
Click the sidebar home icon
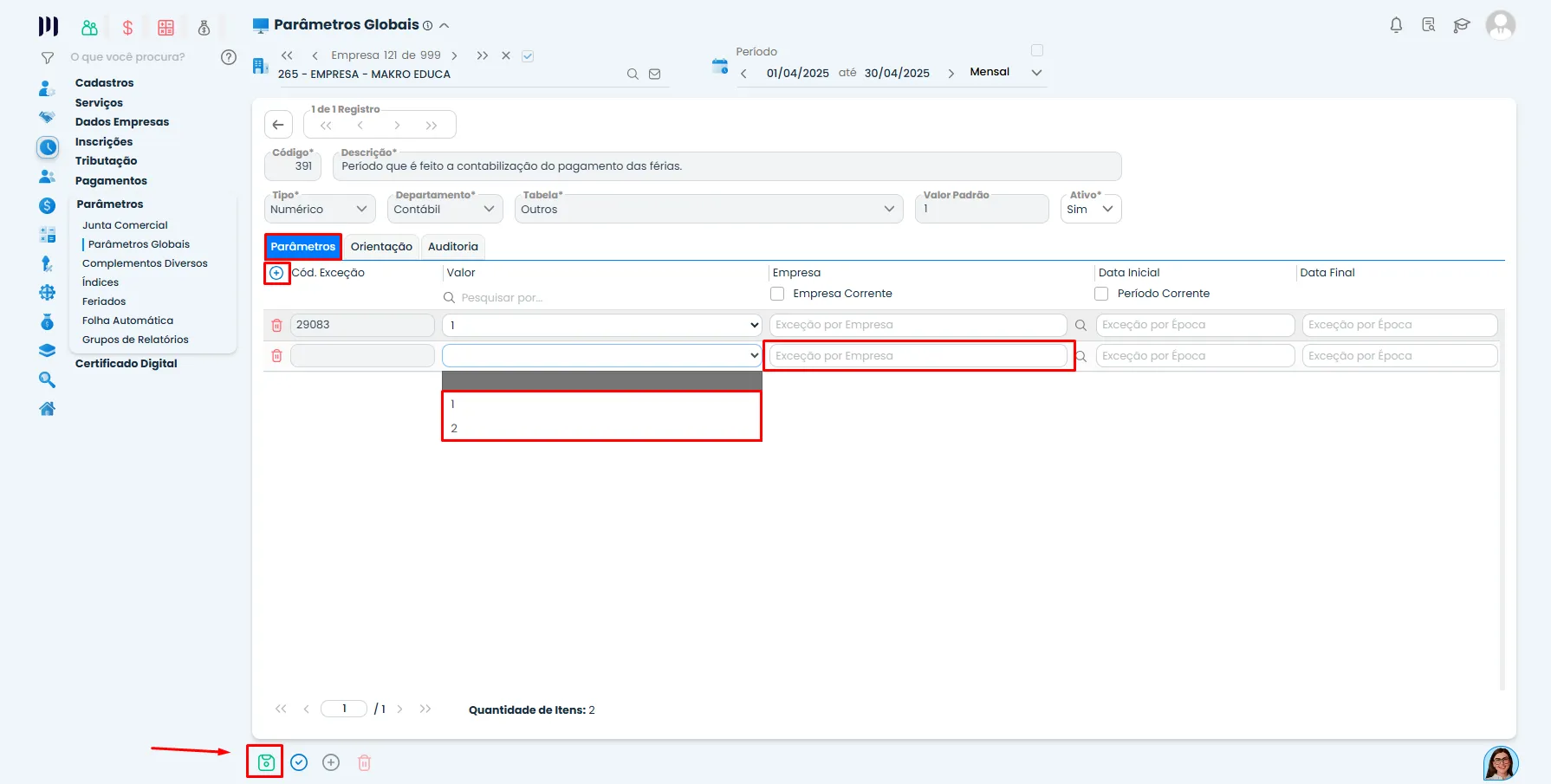(x=48, y=409)
